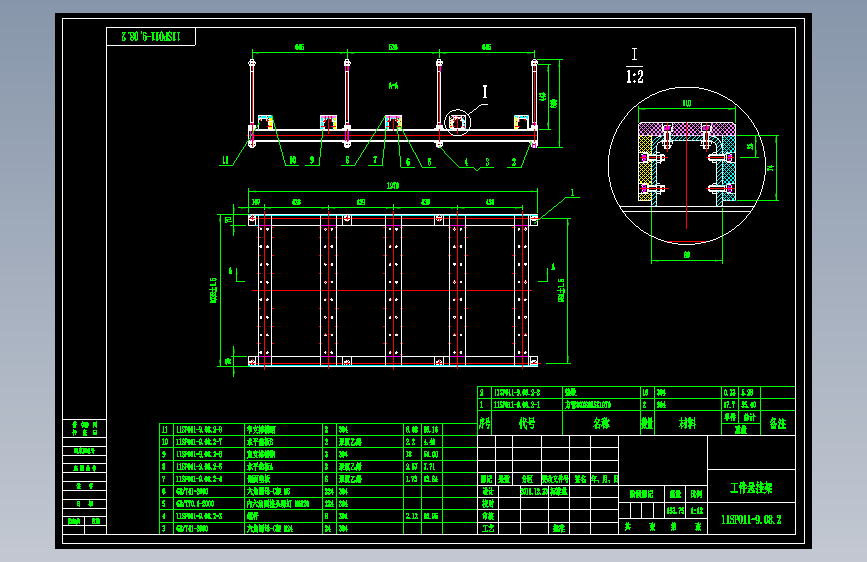Click the 材料 header in parts list
867x562 pixels.
(687, 423)
